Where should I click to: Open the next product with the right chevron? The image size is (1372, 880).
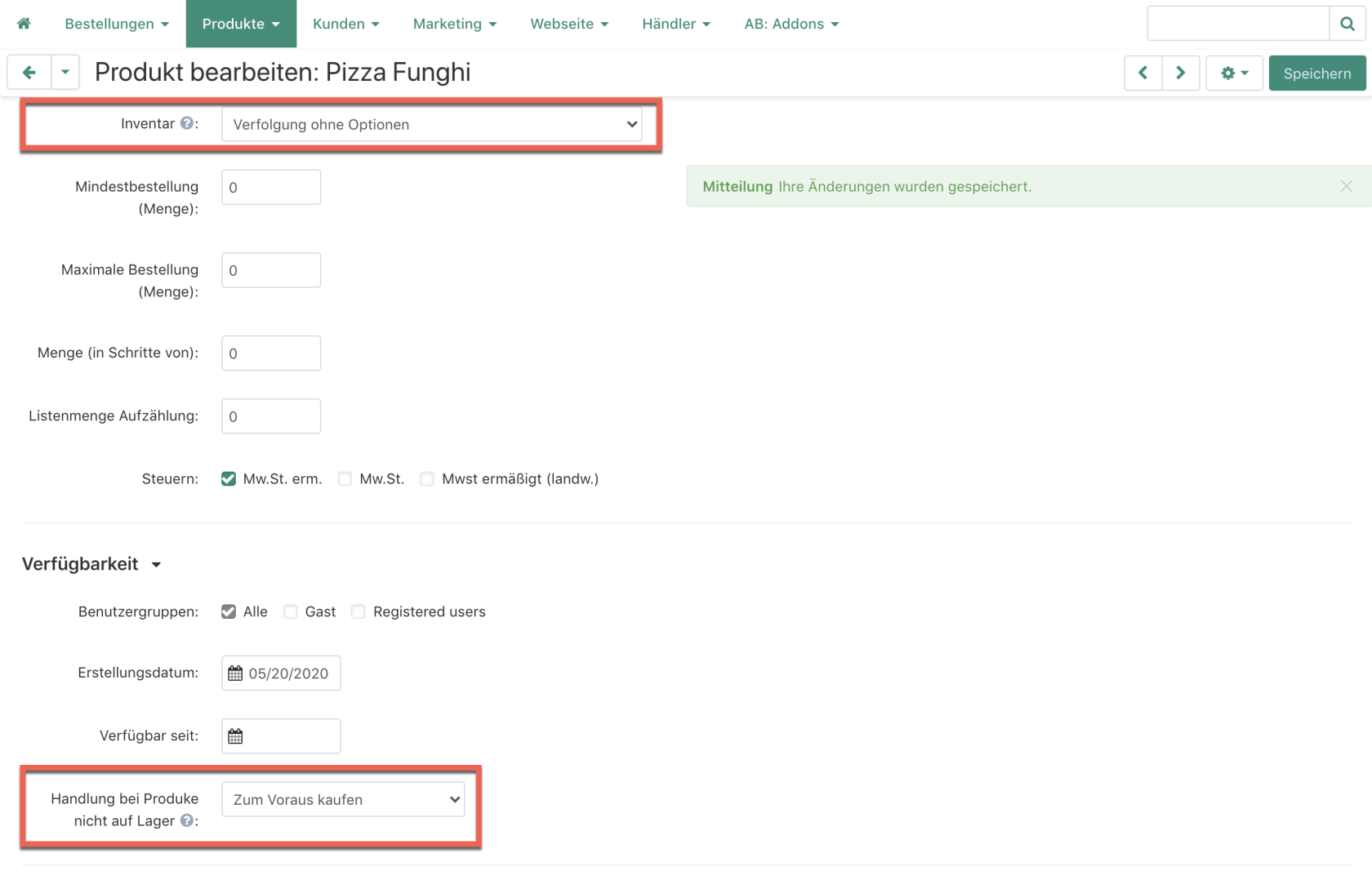[1181, 73]
